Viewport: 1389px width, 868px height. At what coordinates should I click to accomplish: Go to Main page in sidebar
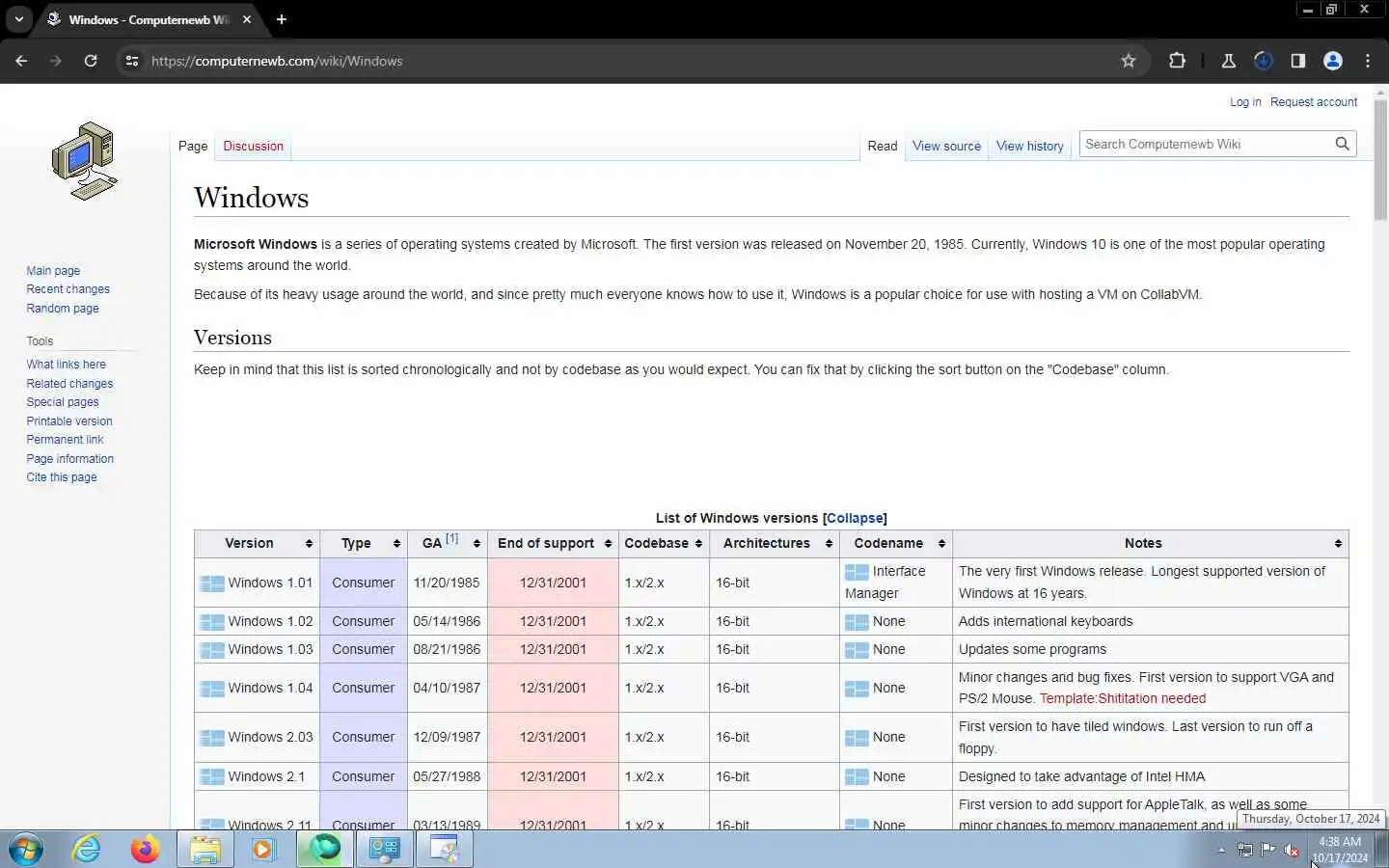click(53, 271)
